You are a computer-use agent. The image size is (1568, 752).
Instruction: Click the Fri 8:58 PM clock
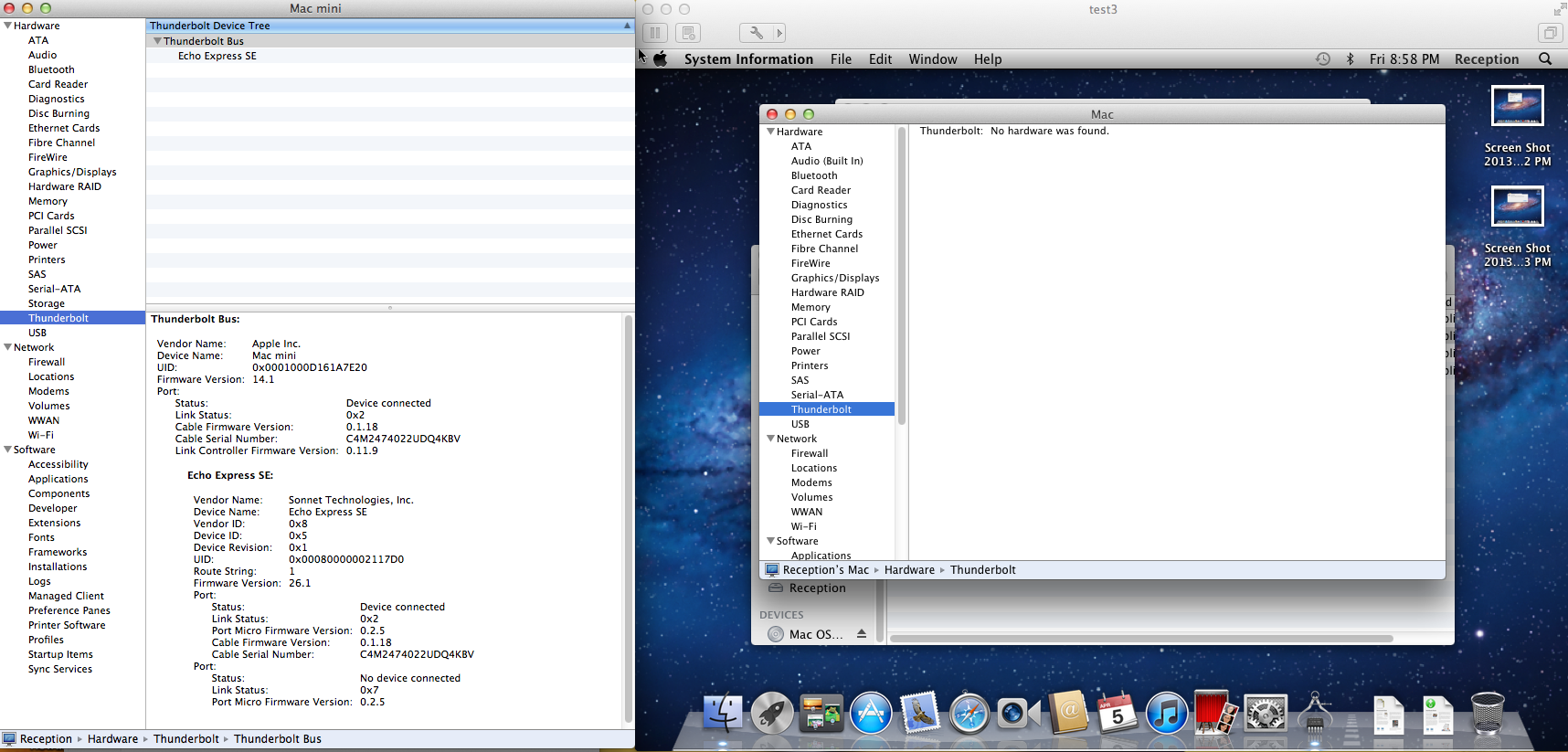click(1404, 58)
